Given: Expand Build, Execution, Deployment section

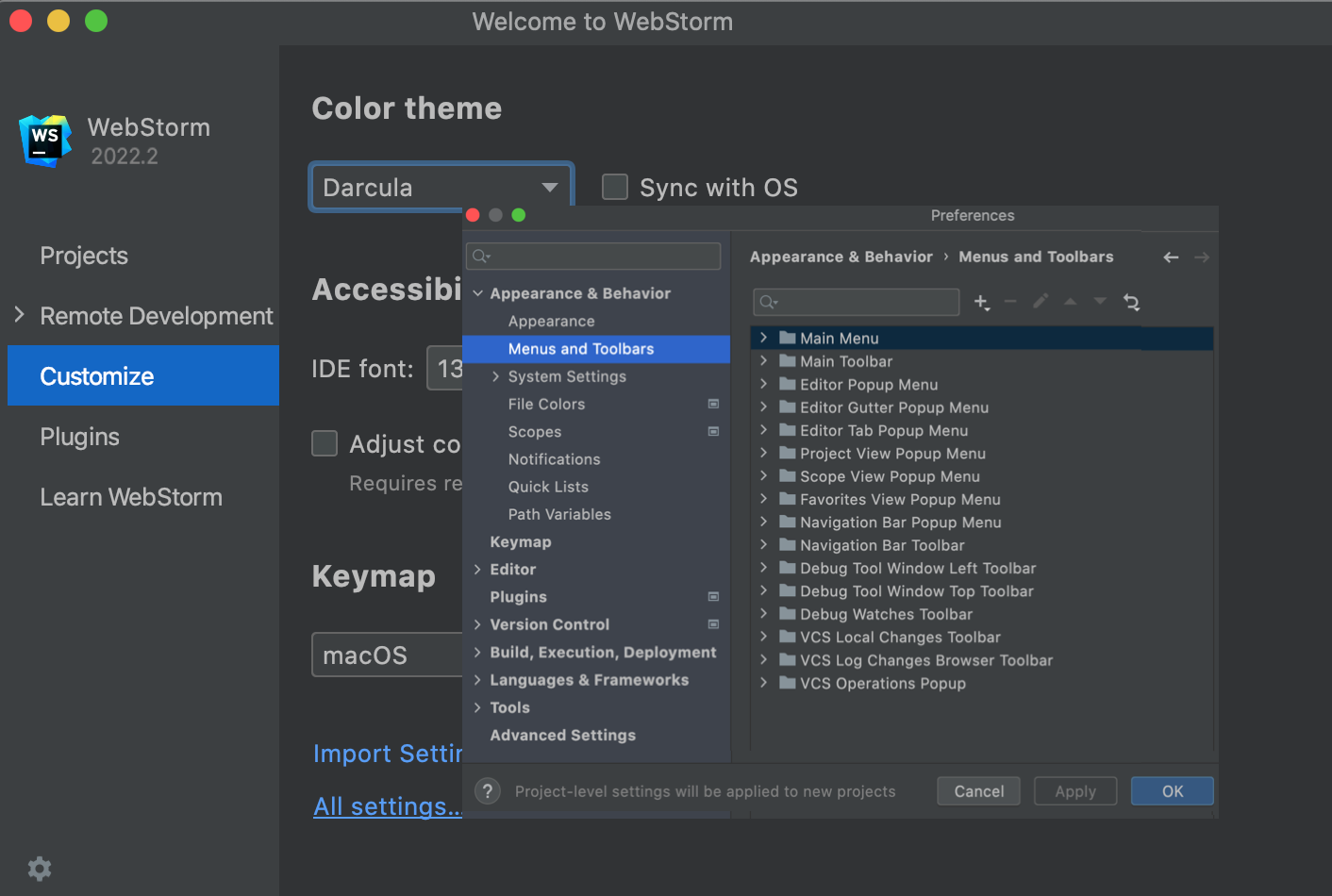Looking at the screenshot, I should [478, 652].
